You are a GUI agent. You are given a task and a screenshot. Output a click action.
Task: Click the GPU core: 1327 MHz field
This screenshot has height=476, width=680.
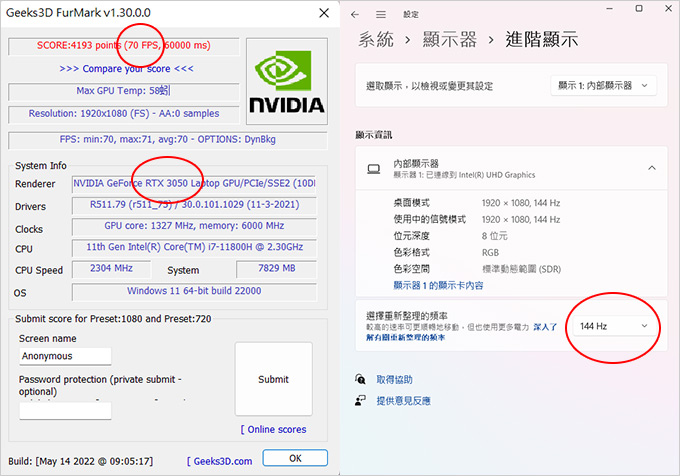pos(194,226)
